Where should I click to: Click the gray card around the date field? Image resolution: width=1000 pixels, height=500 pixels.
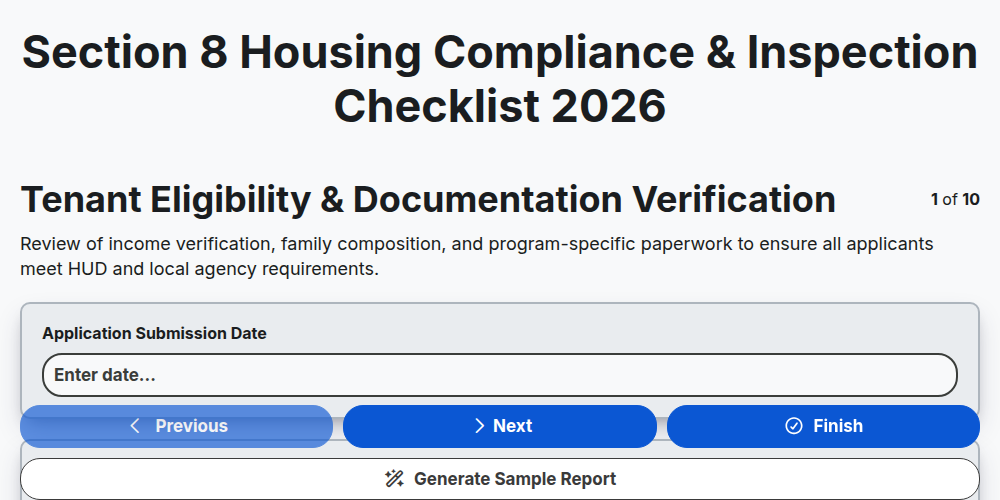click(x=500, y=359)
